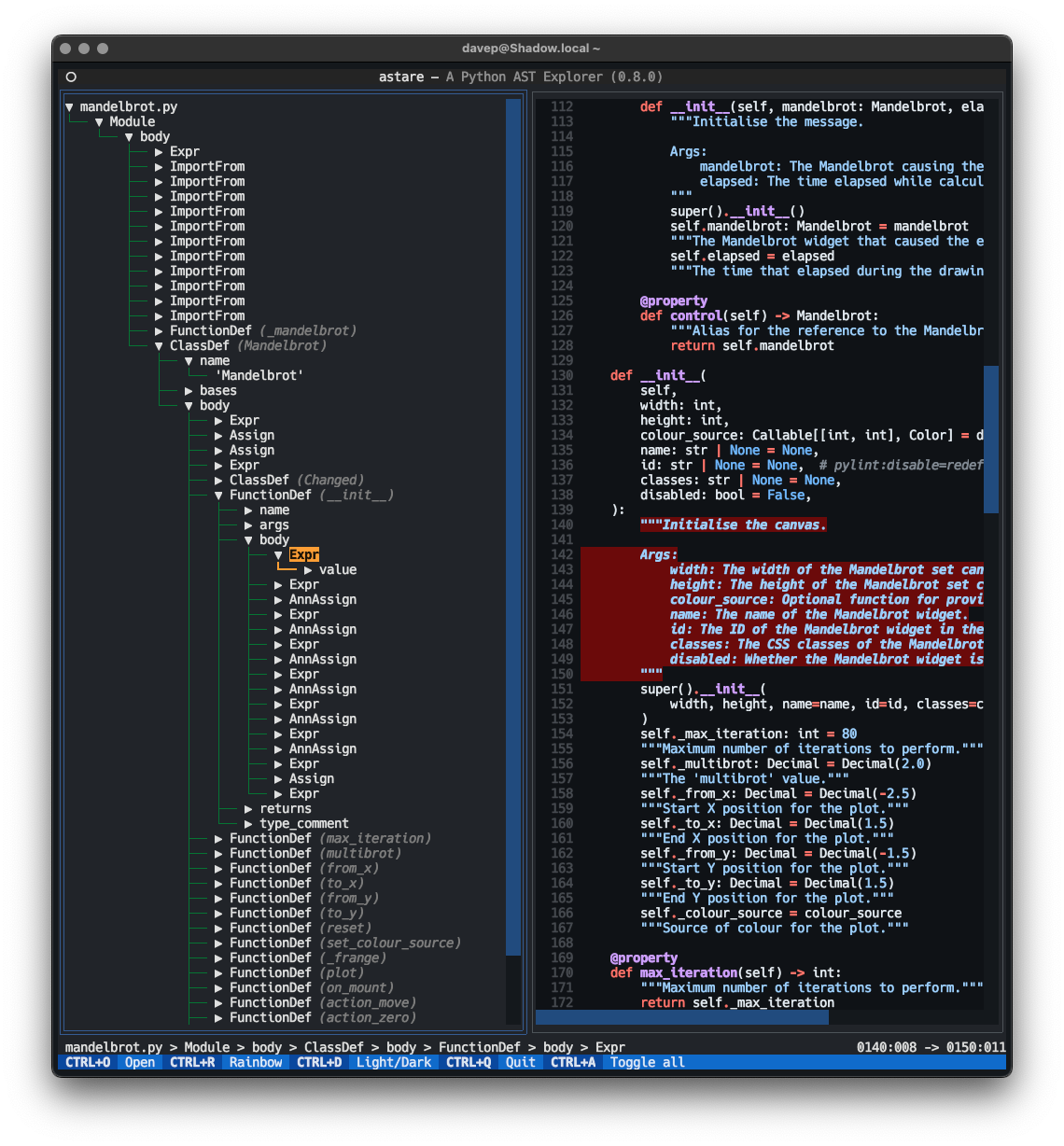1064x1146 pixels.
Task: Click the source panel horizontal scrollbar
Action: pos(681,1017)
